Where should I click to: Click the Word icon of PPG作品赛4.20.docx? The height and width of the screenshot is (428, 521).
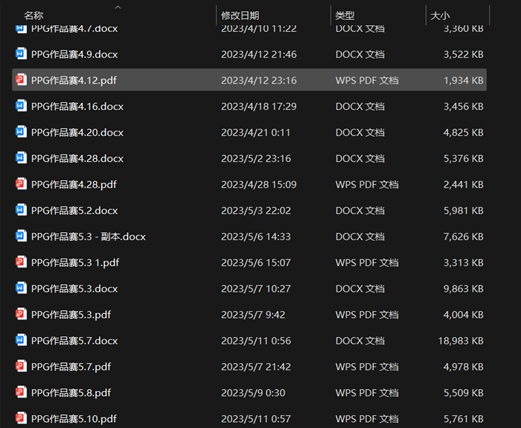coord(21,132)
